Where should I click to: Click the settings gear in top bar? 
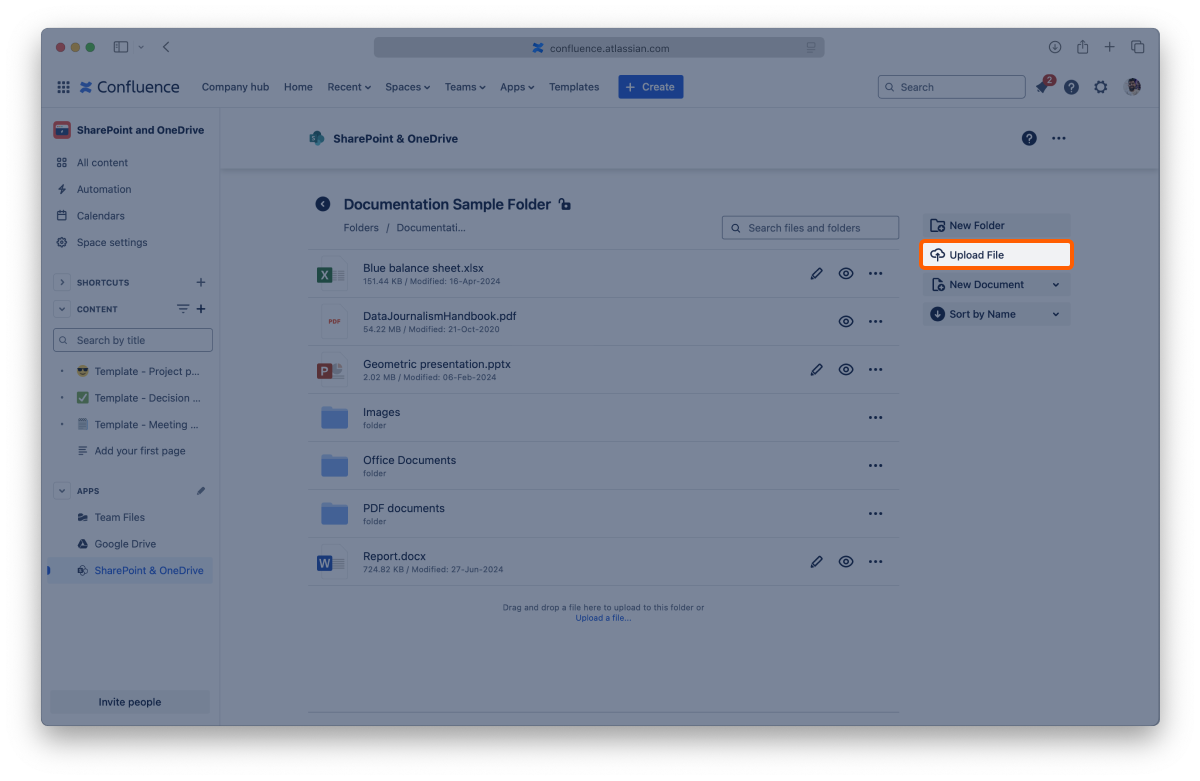click(x=1100, y=87)
